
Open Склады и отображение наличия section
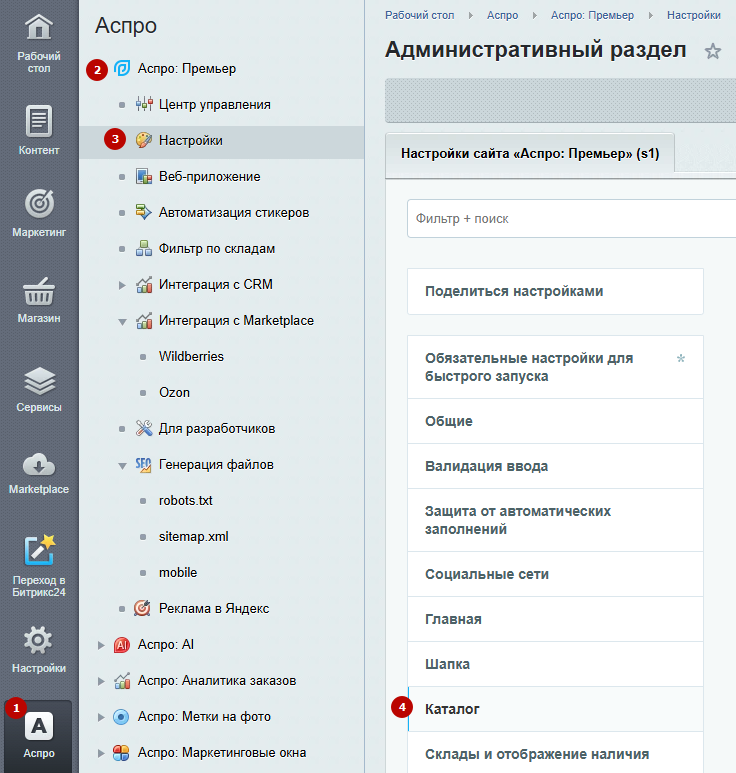555,753
